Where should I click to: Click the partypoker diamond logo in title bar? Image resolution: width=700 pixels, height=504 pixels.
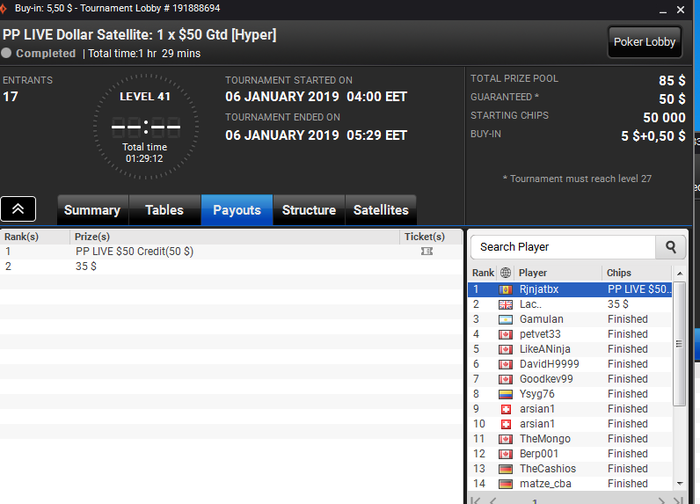point(4,8)
